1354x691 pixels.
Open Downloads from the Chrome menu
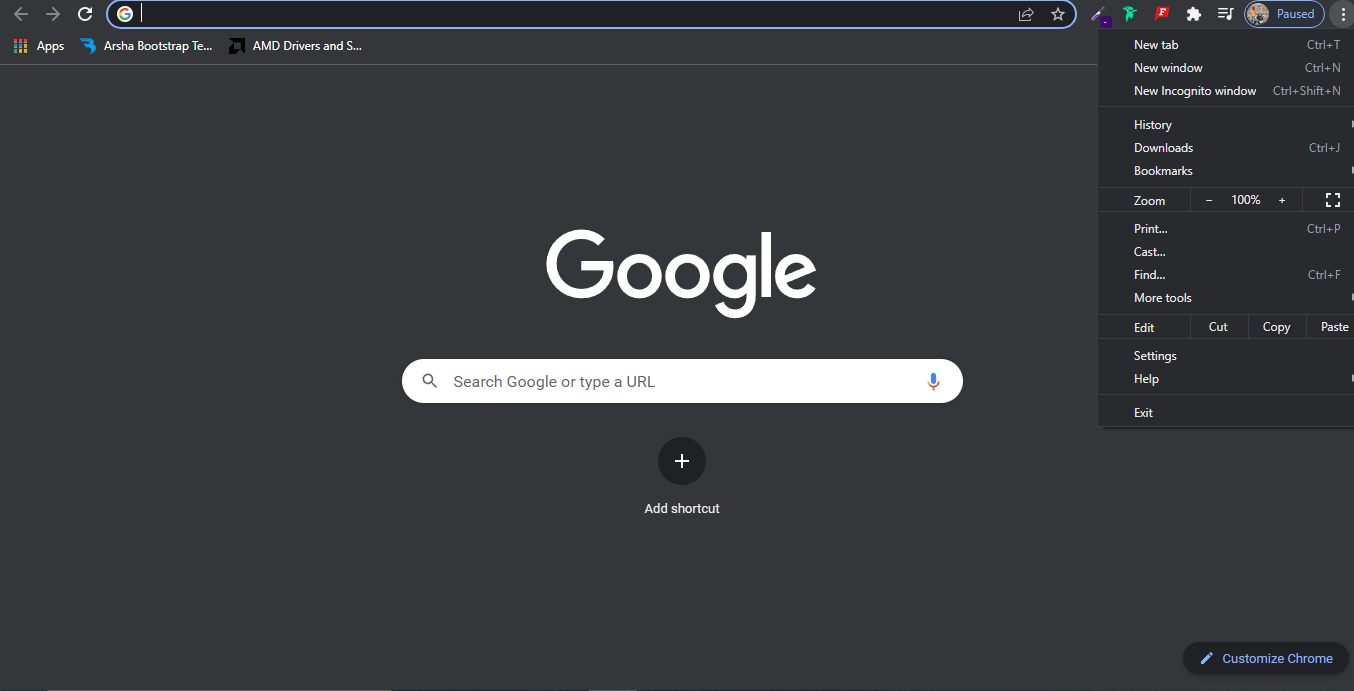tap(1226, 148)
